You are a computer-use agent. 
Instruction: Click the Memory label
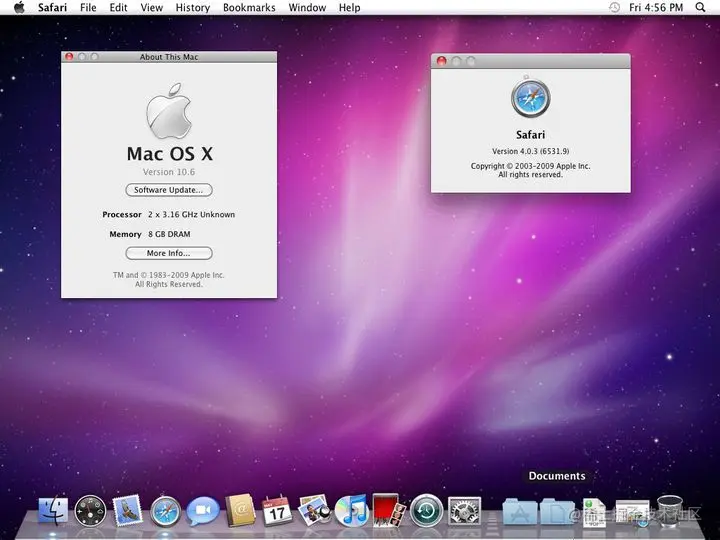(x=125, y=234)
